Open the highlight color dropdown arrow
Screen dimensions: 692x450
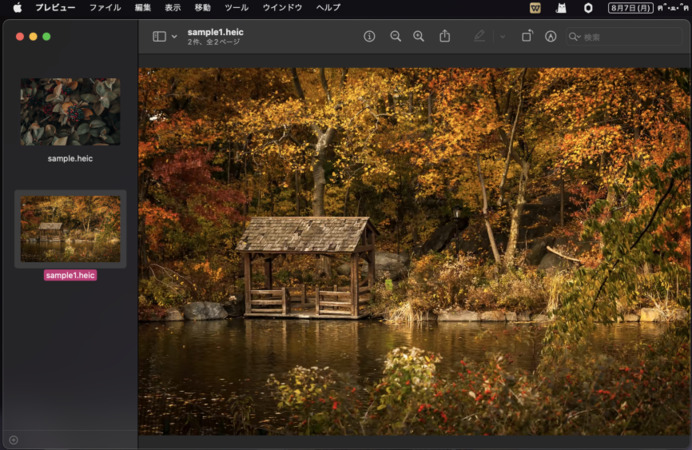click(x=502, y=36)
